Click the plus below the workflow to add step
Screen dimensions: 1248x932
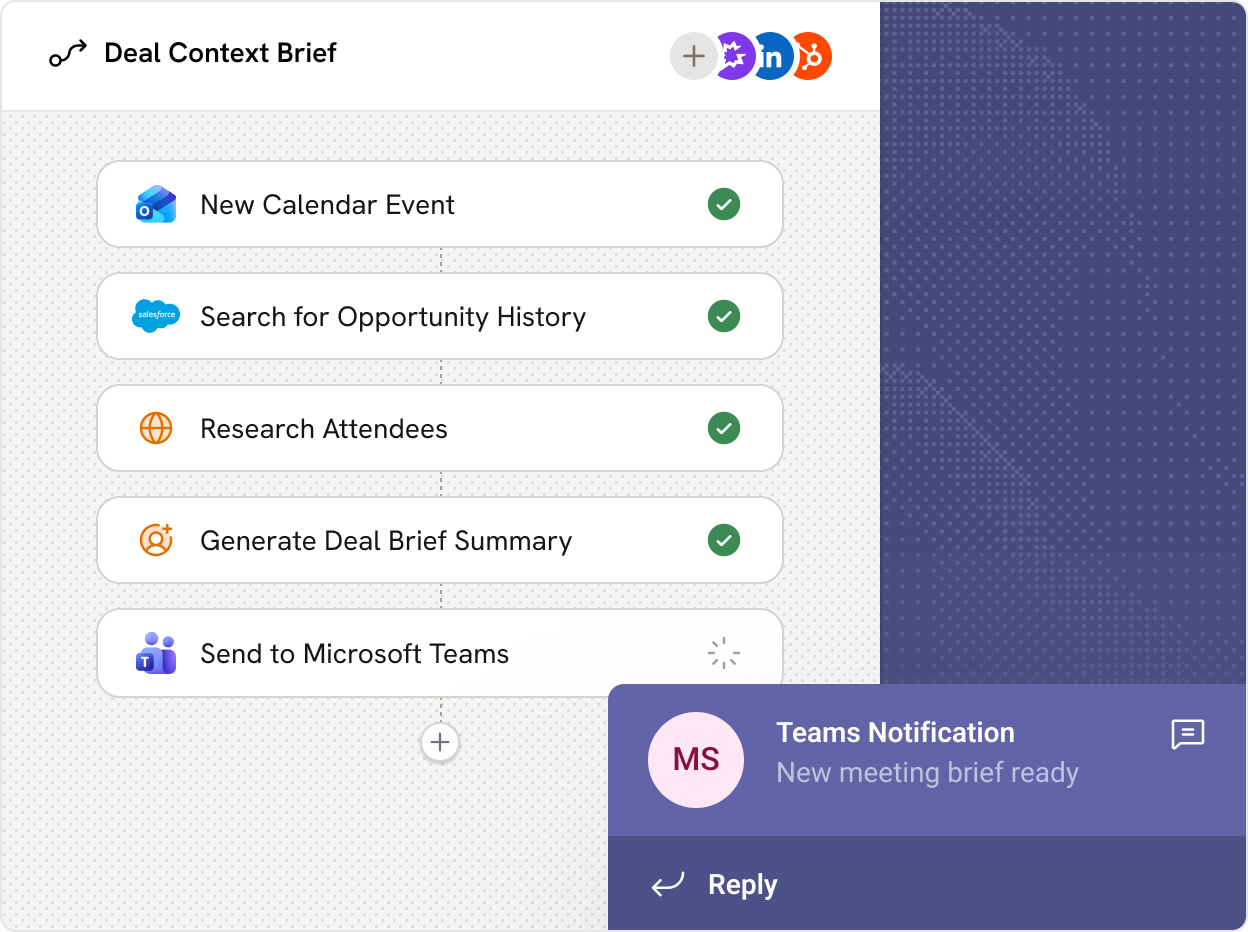(440, 742)
